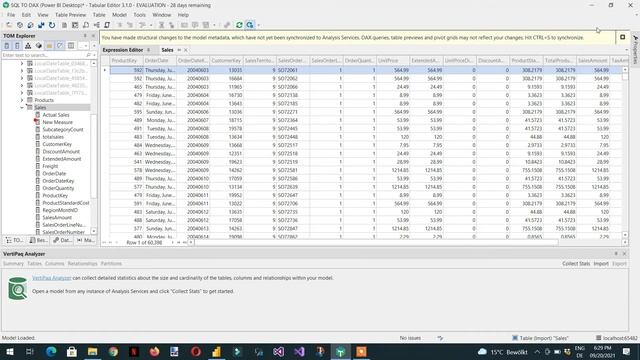Viewport: 640px width, 360px height.
Task: Click the magnifier document icon in main toolbar
Action: point(86,25)
